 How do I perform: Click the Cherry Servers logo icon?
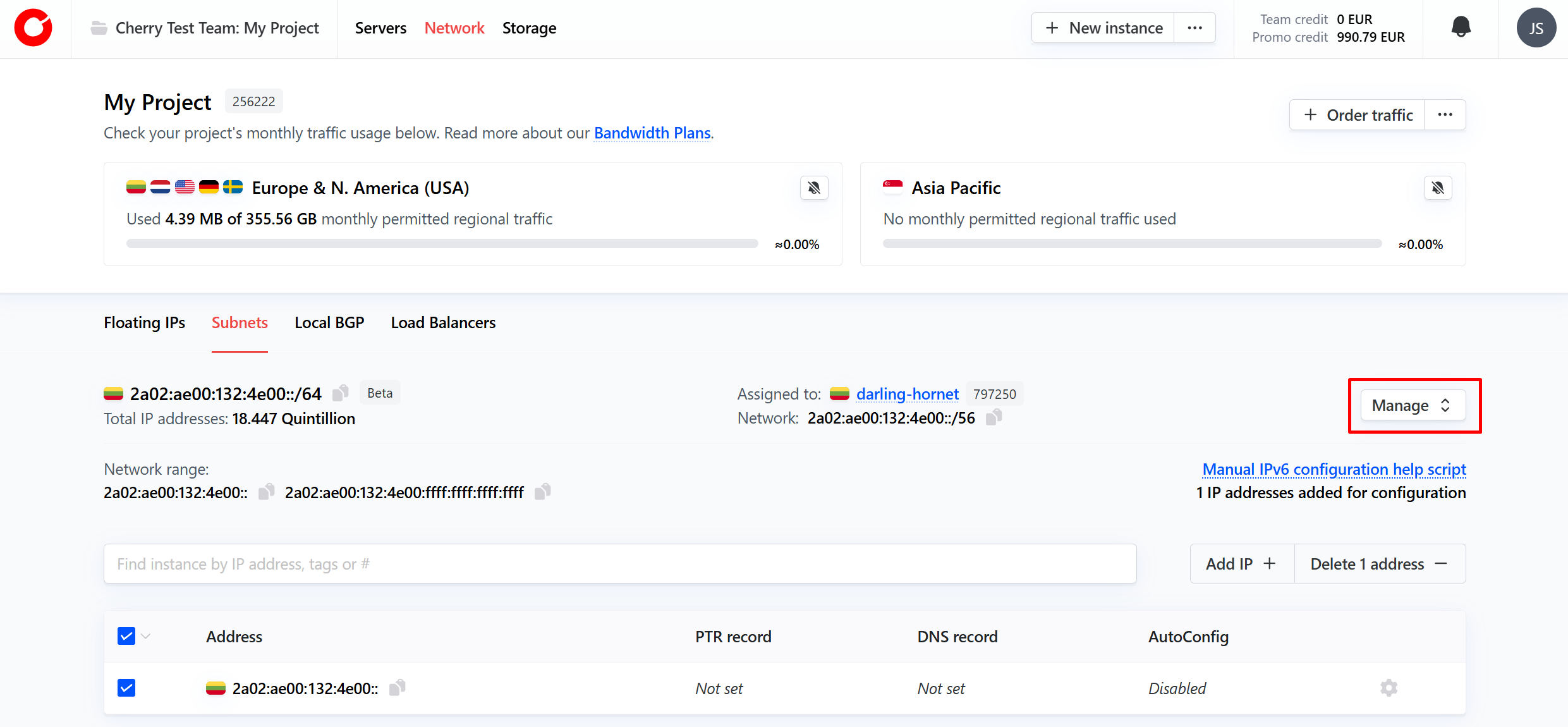click(33, 28)
